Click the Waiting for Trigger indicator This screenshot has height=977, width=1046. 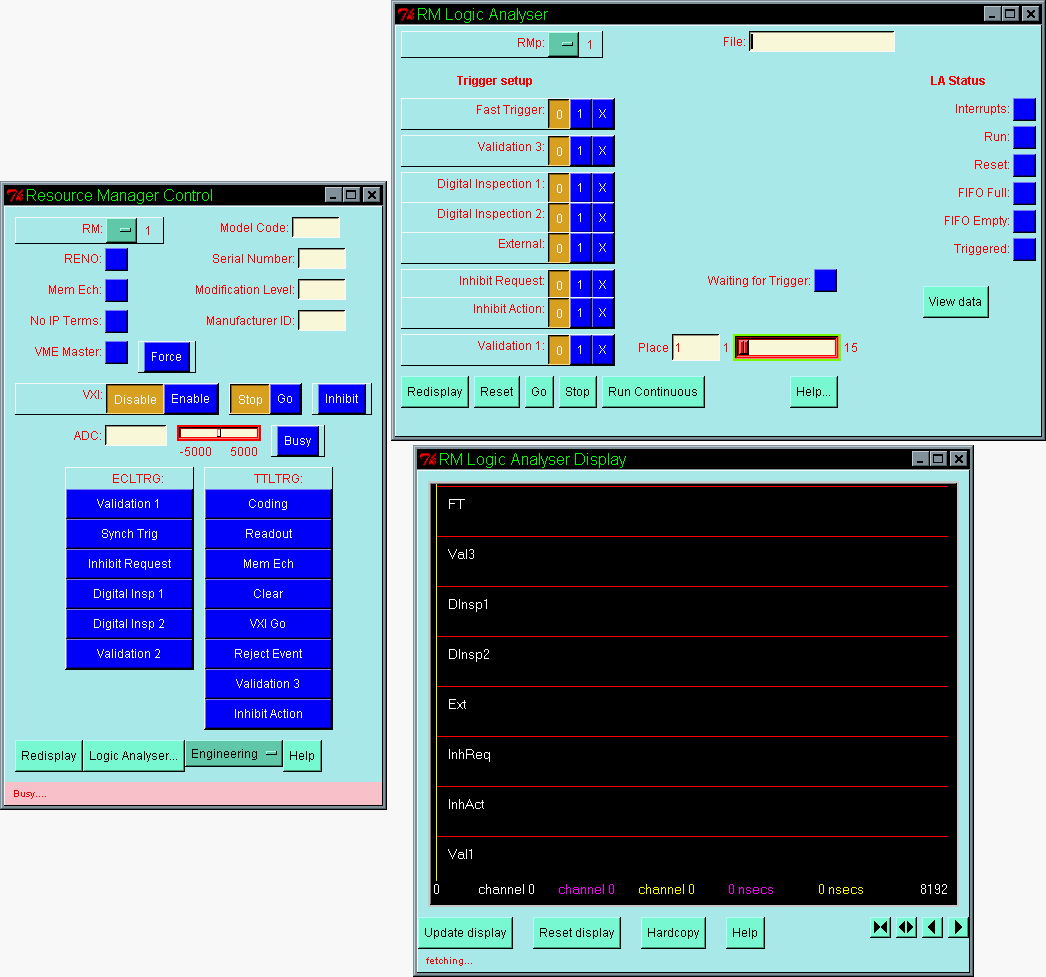[825, 281]
